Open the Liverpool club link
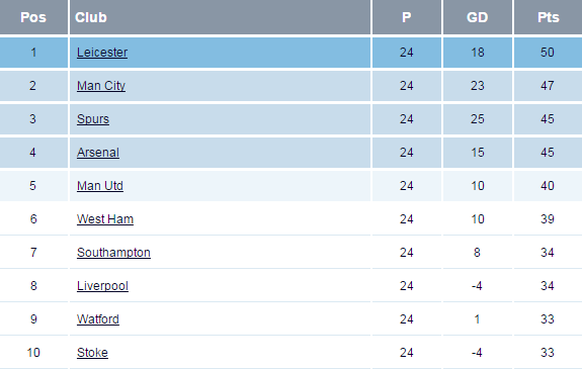 click(102, 286)
